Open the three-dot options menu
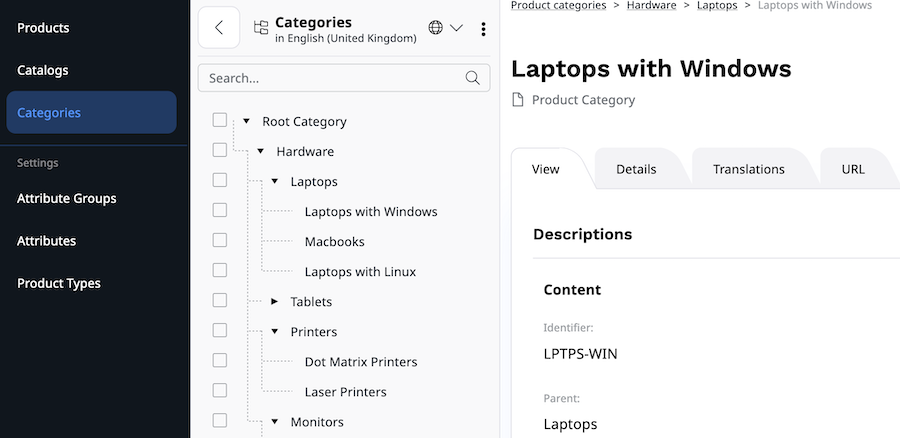Screen dimensions: 900x438 483,29
